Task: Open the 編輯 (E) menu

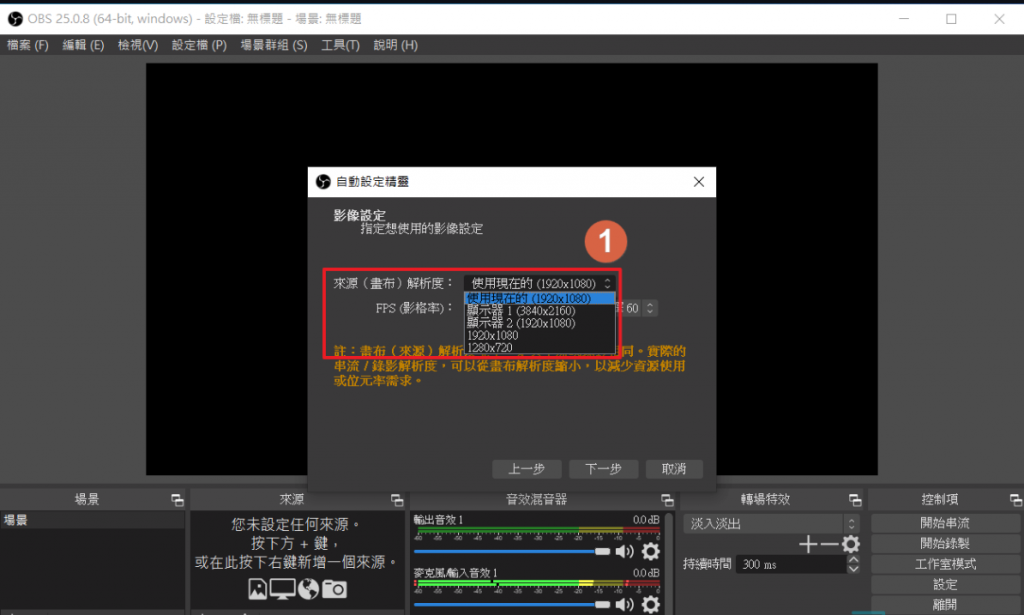Action: [x=83, y=45]
